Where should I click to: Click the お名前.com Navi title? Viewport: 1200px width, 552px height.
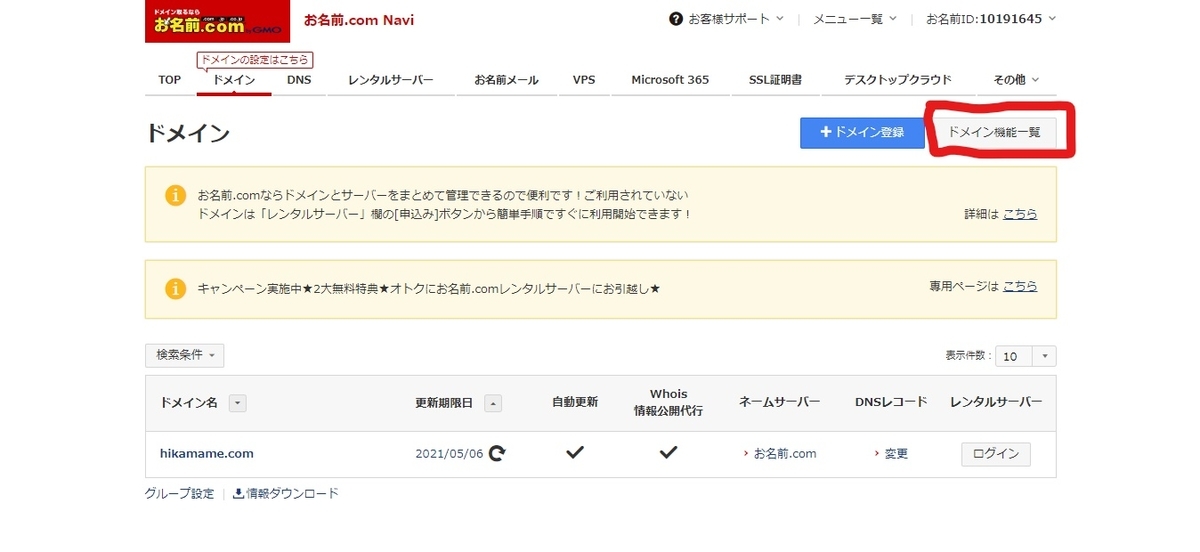pyautogui.click(x=359, y=20)
